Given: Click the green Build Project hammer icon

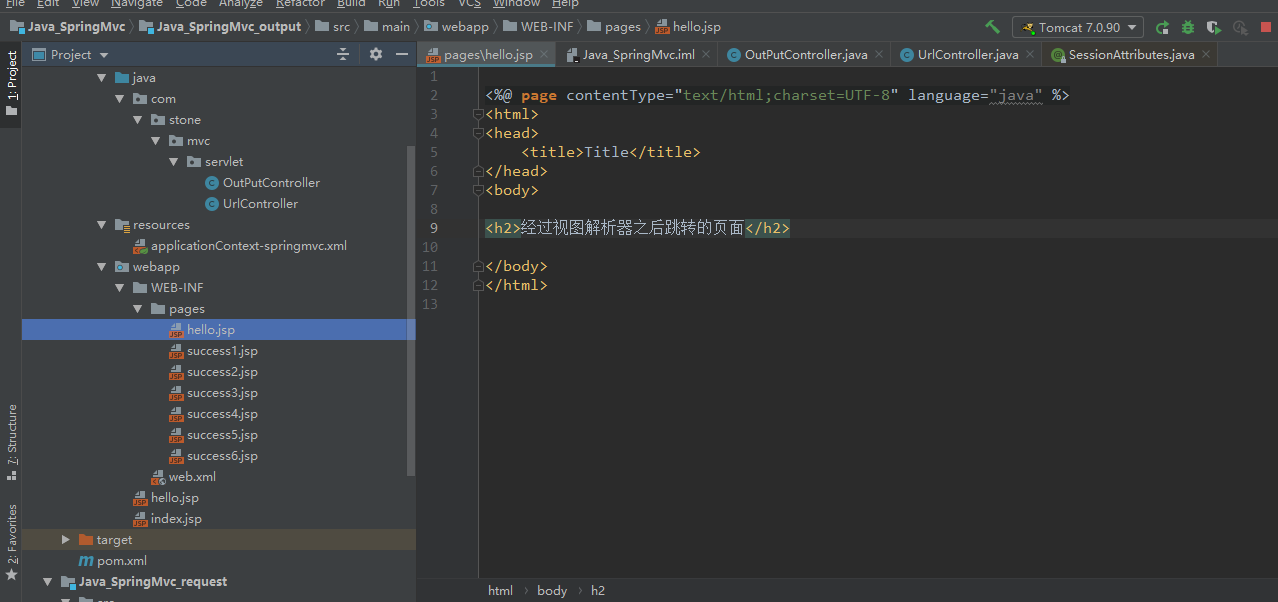Looking at the screenshot, I should (992, 27).
